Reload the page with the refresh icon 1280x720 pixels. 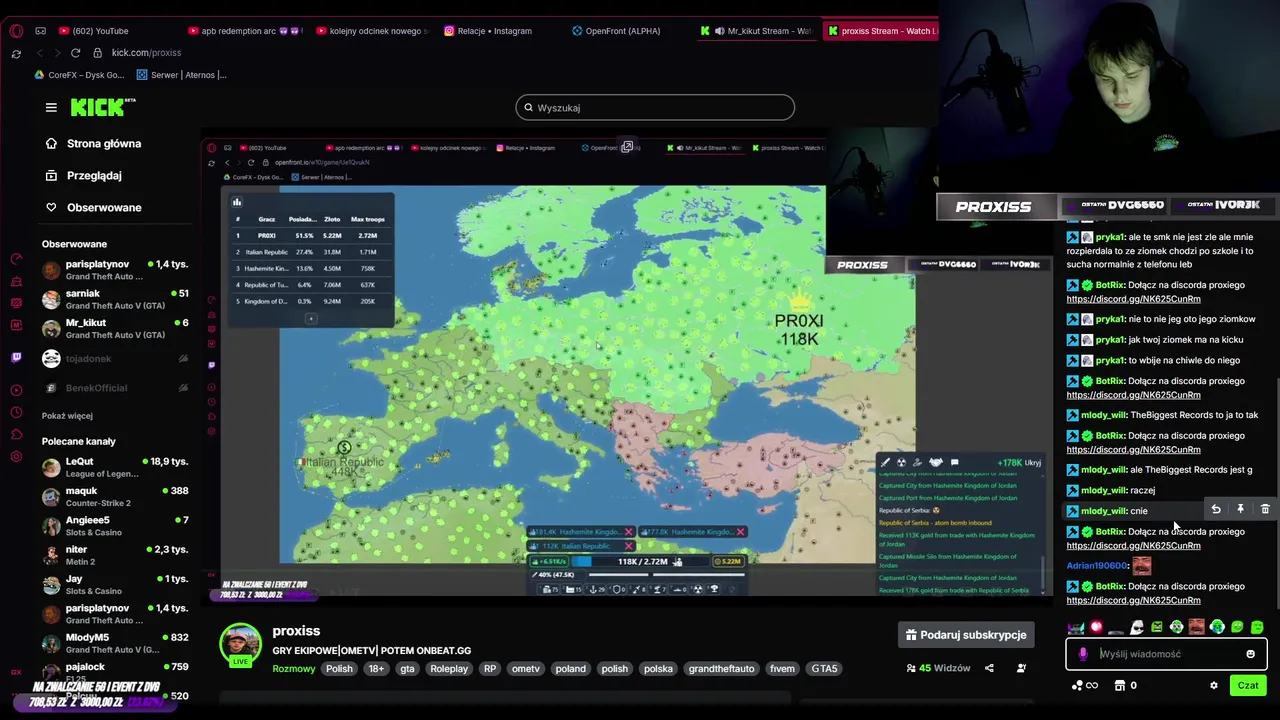(75, 53)
